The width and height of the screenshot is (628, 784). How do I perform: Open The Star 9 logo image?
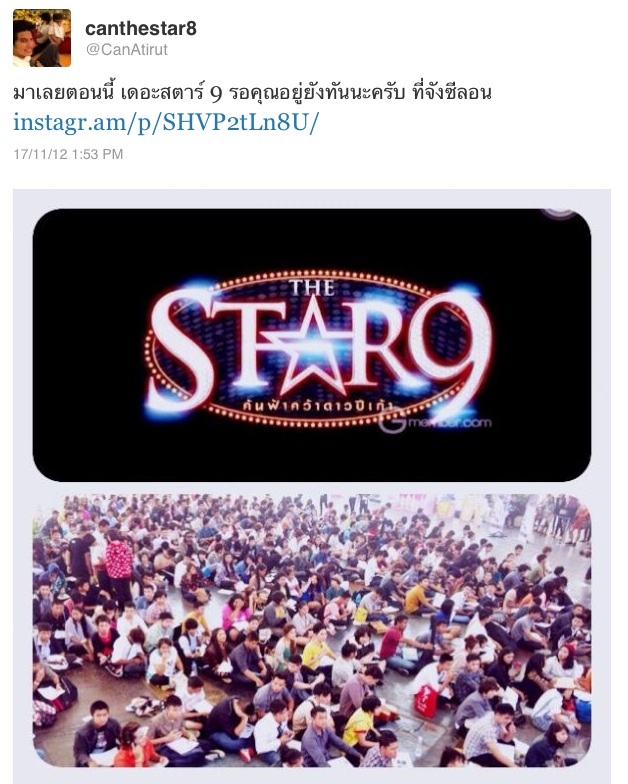tap(312, 345)
